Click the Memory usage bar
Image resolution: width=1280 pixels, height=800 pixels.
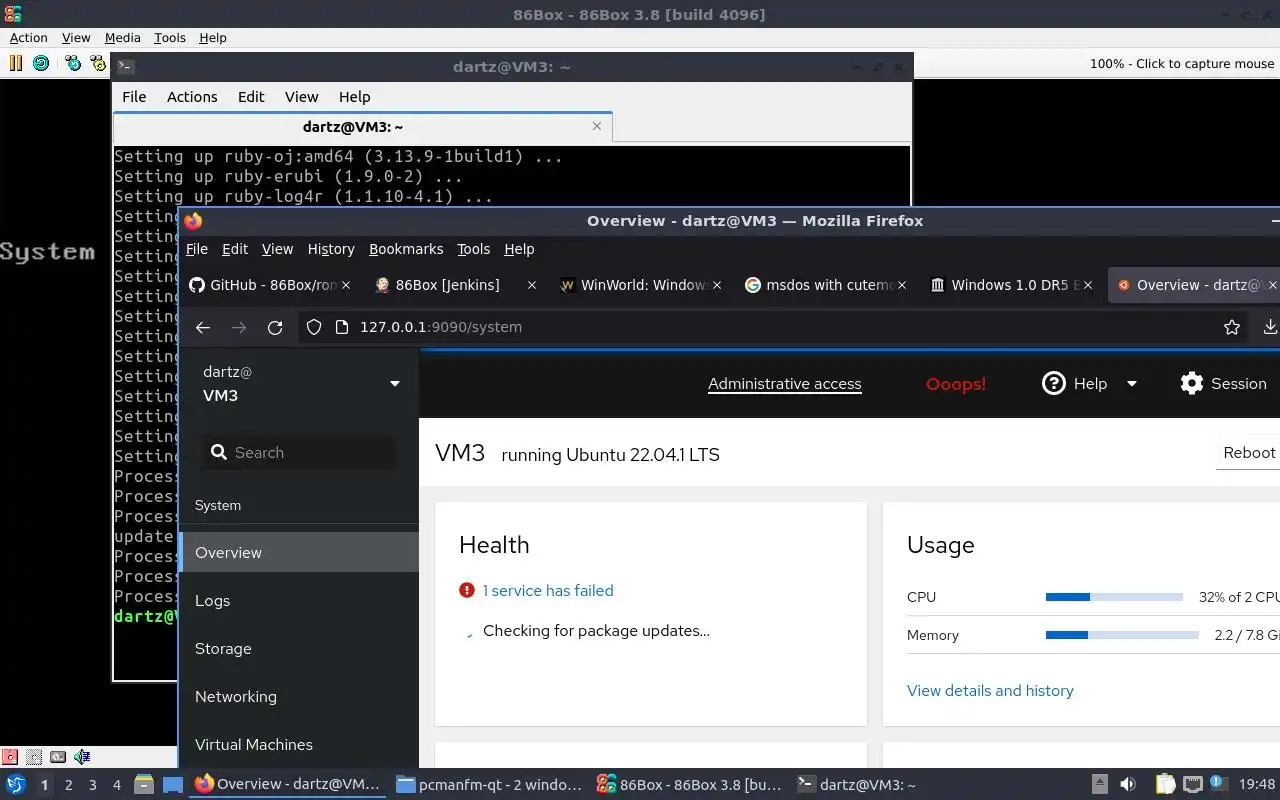point(1122,635)
